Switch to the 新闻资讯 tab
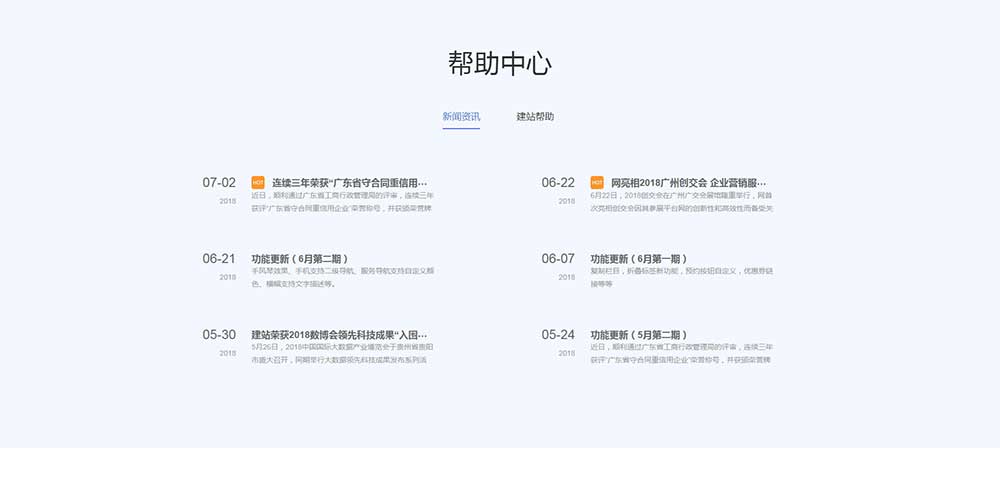This screenshot has height=488, width=1000. (x=461, y=117)
